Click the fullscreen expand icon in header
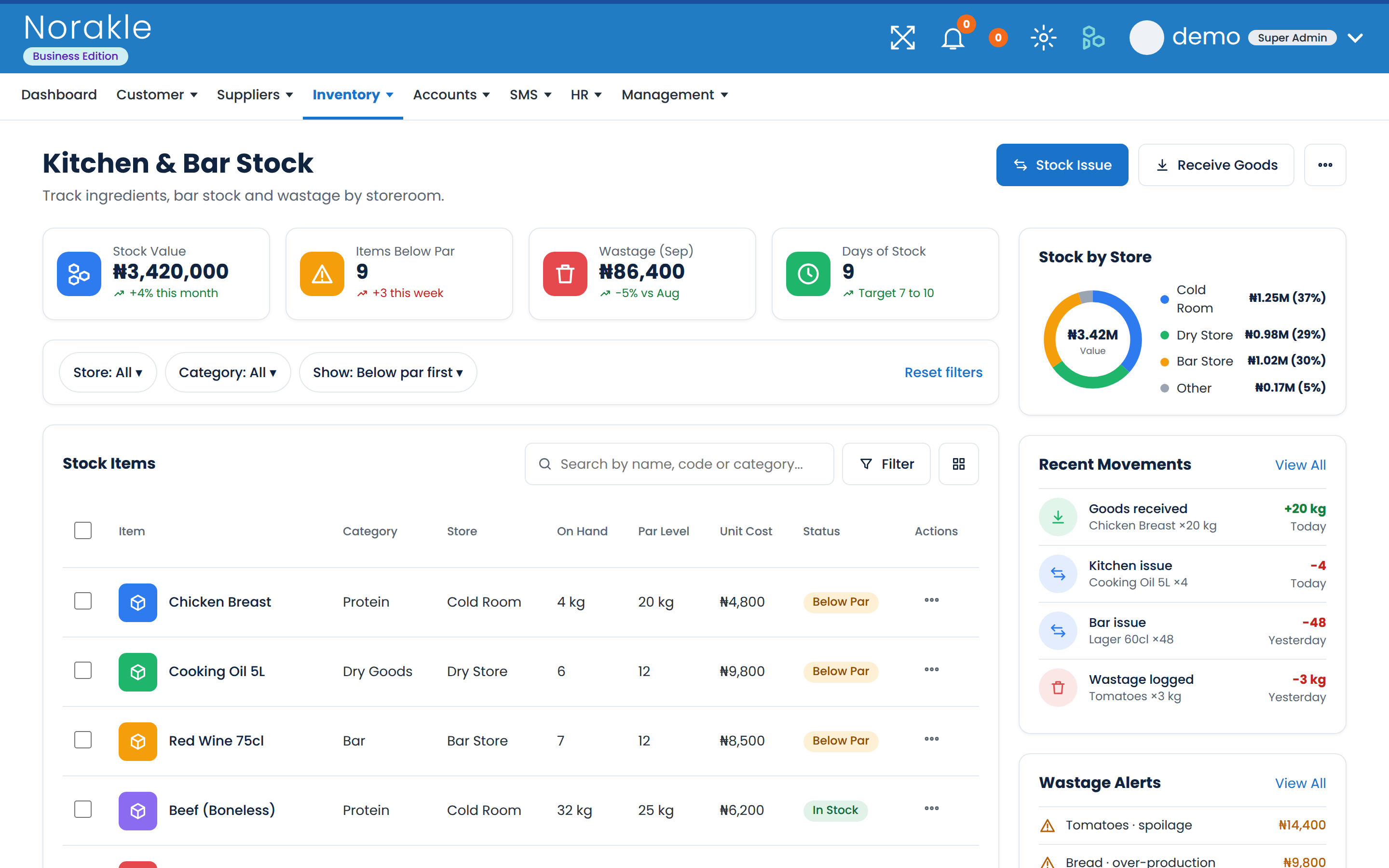Screen dimensions: 1389x868 tap(902, 38)
